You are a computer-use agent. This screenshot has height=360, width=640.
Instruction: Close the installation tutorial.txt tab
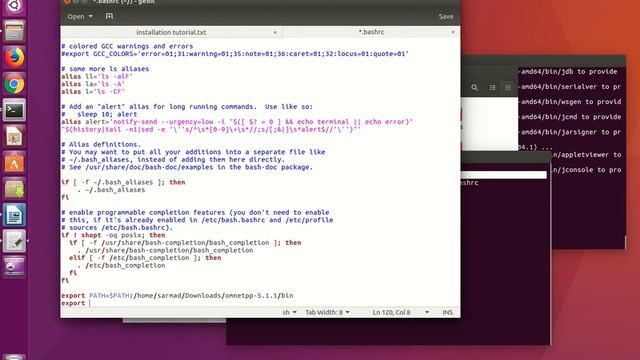(275, 32)
